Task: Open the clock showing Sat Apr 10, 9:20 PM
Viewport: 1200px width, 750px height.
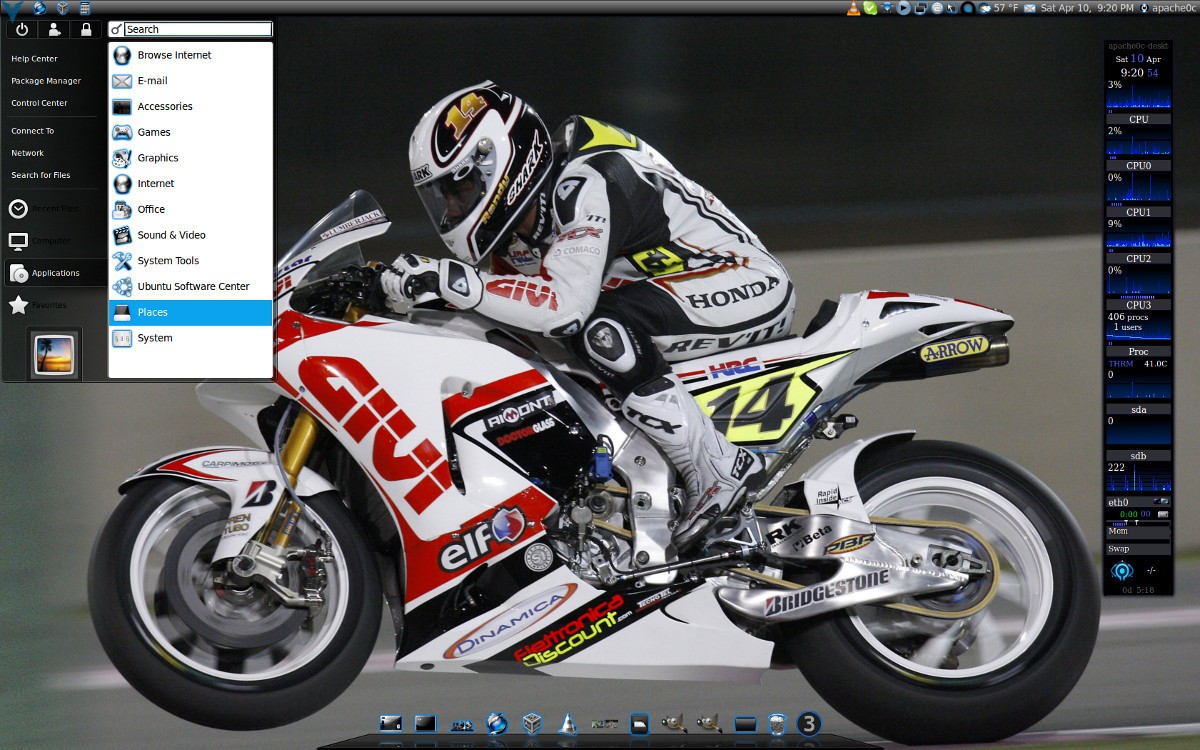Action: click(1087, 8)
